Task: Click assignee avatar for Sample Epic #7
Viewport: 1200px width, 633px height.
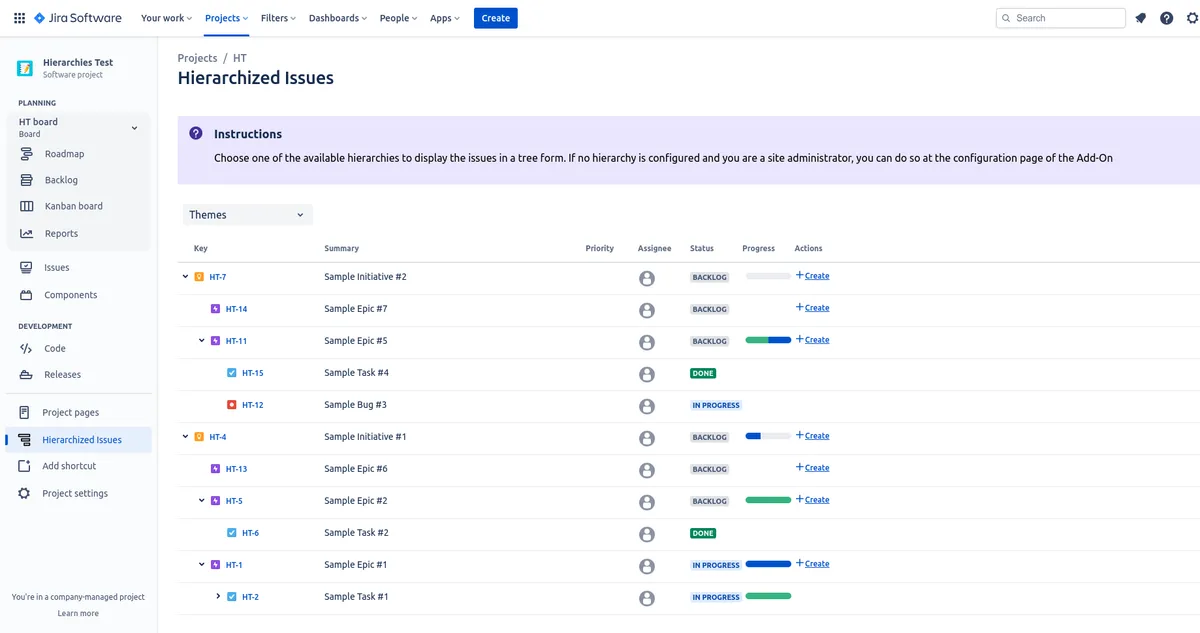Action: click(647, 310)
